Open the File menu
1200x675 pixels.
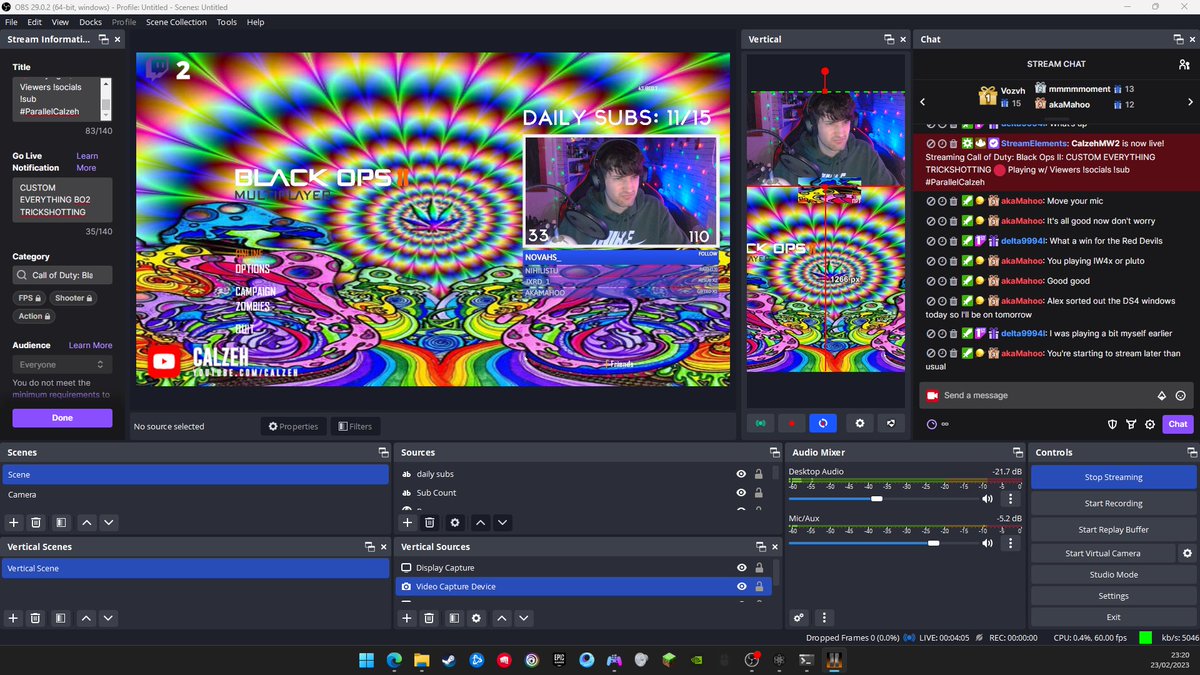click(11, 22)
